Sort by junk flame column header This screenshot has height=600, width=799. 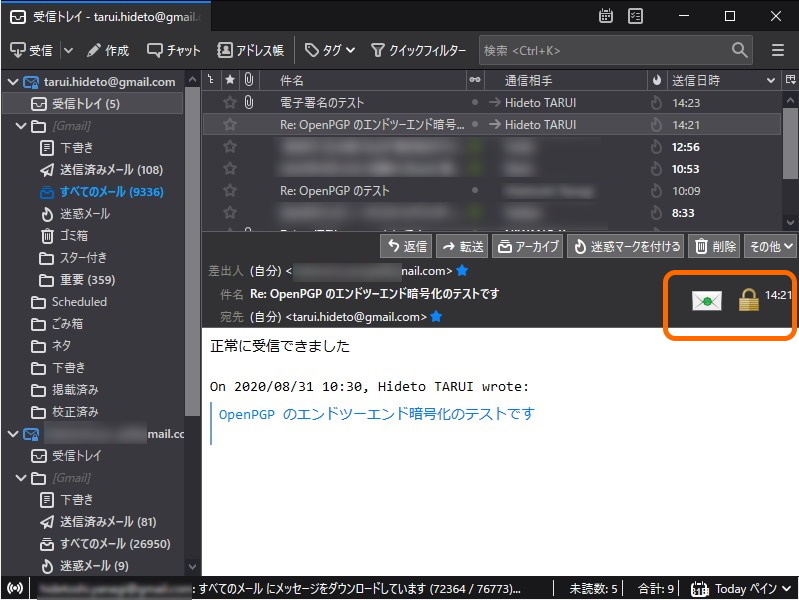click(656, 80)
